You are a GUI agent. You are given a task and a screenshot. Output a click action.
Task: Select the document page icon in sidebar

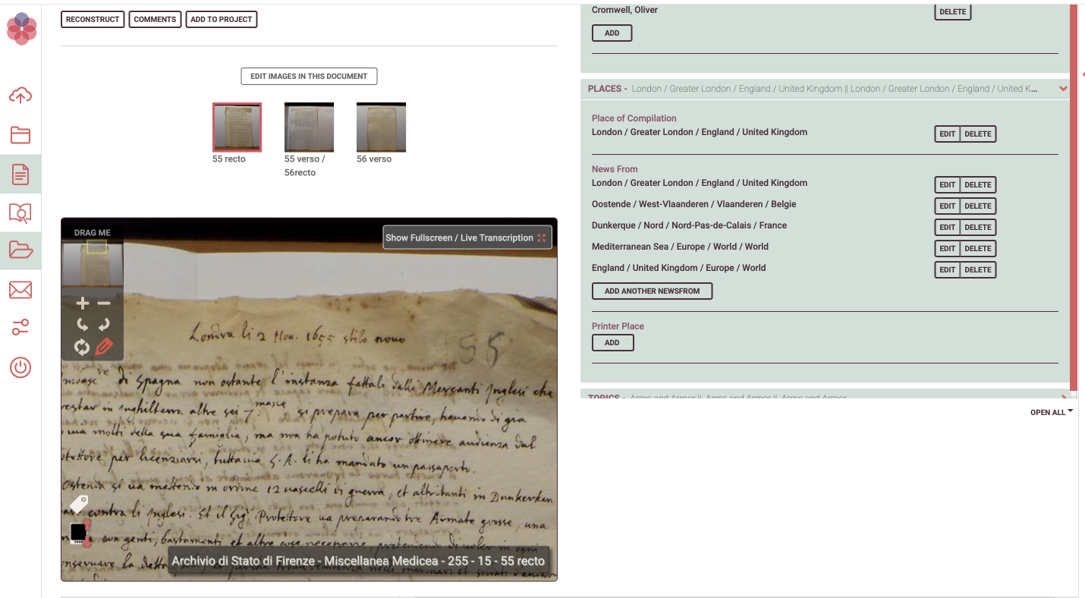coord(20,174)
